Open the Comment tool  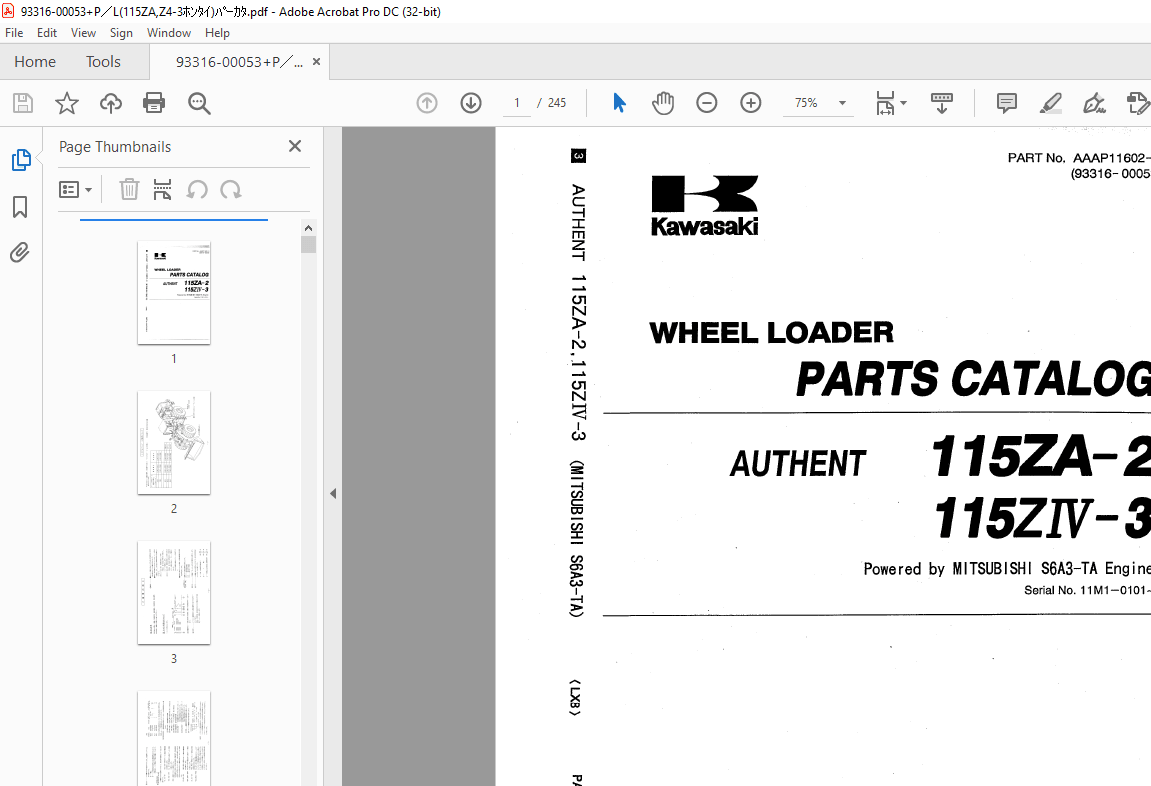[1005, 102]
